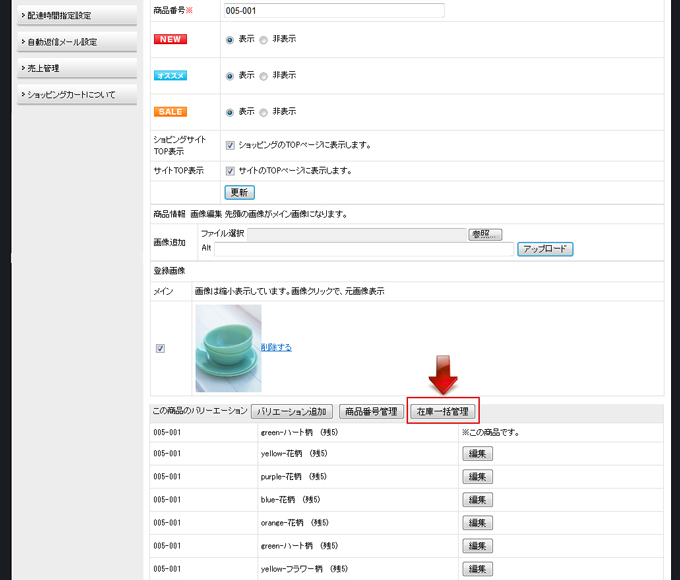Expand 売上管理 sidebar item
The width and height of the screenshot is (680, 580).
tap(75, 68)
